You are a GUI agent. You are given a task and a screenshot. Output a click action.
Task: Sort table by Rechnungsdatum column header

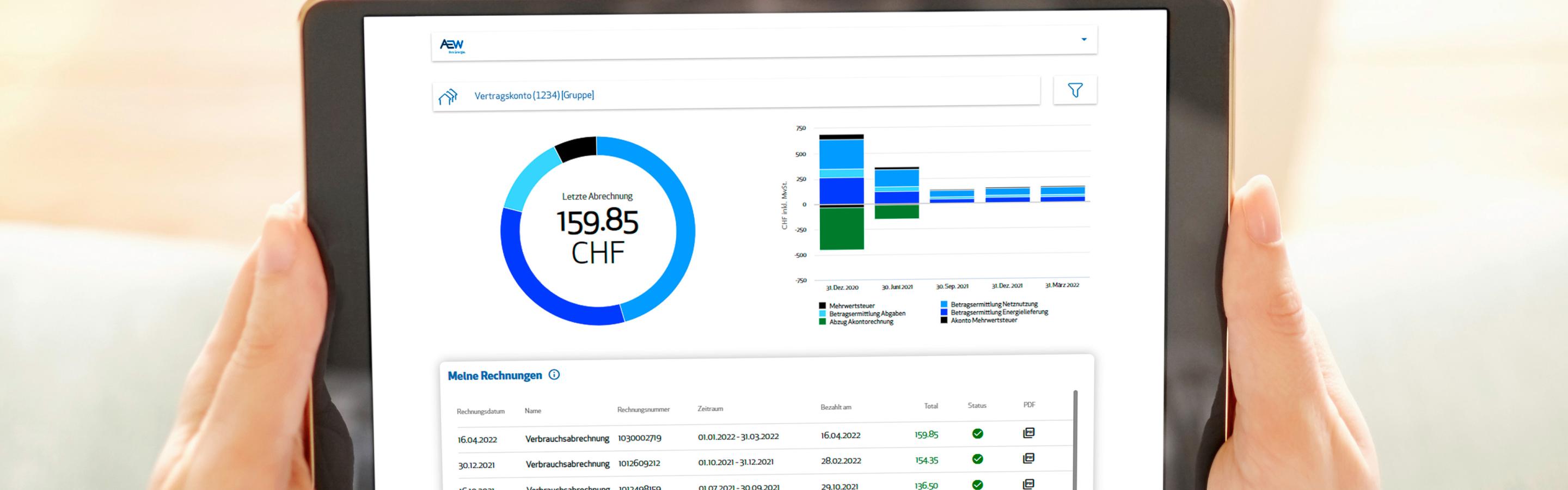[x=480, y=412]
